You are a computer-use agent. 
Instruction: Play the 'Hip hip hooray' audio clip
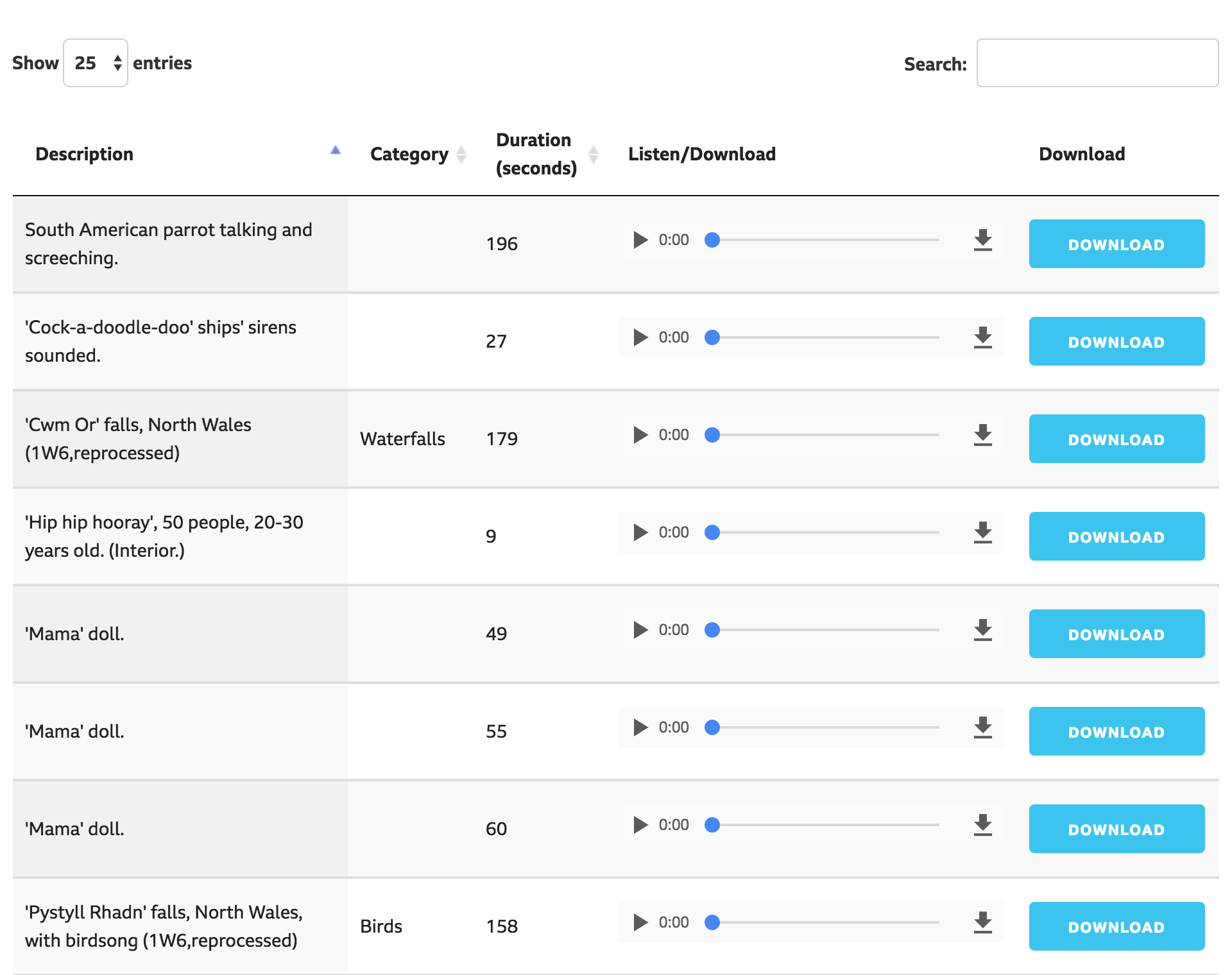pyautogui.click(x=640, y=532)
